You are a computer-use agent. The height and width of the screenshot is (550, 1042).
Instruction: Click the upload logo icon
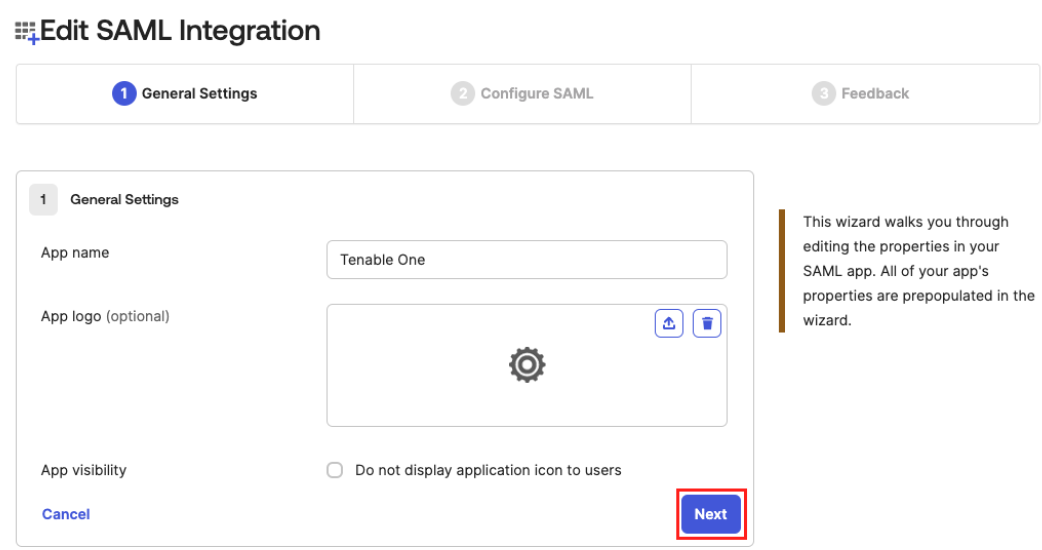tap(669, 323)
